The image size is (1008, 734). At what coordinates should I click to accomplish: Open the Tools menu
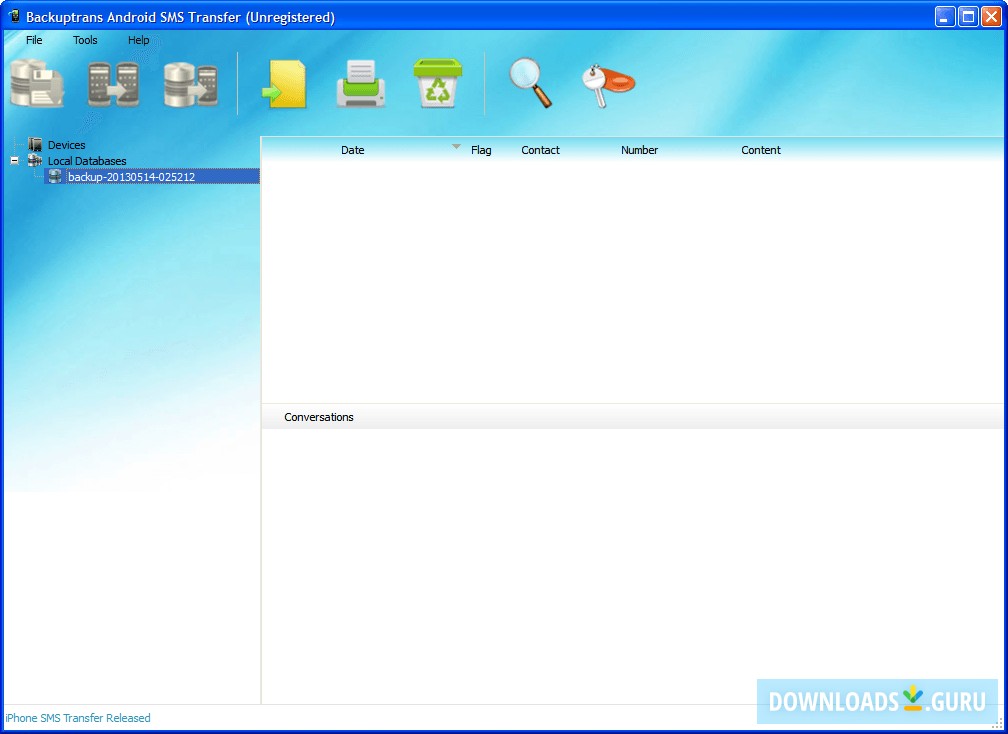coord(84,40)
